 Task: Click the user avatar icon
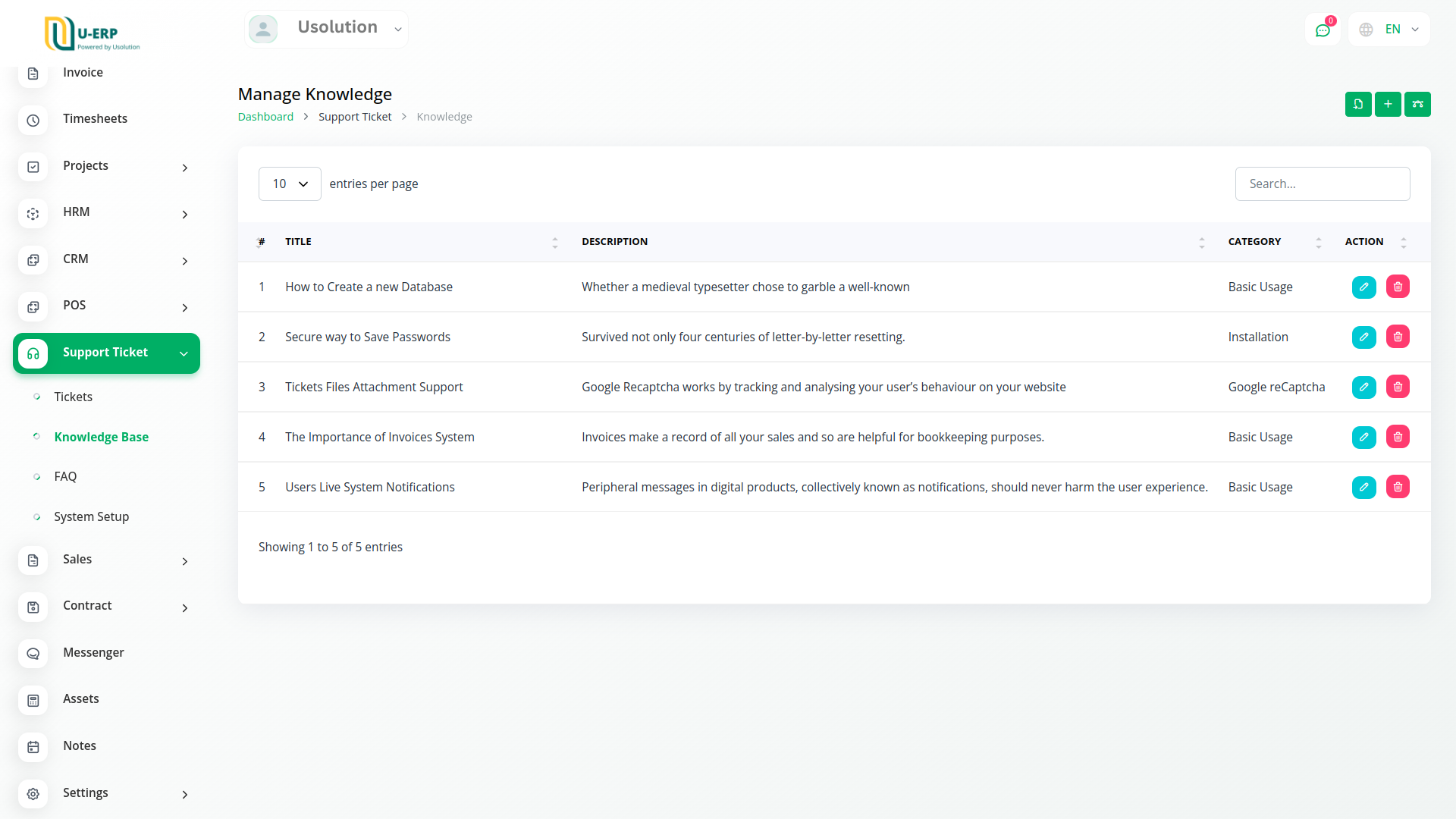[x=263, y=29]
